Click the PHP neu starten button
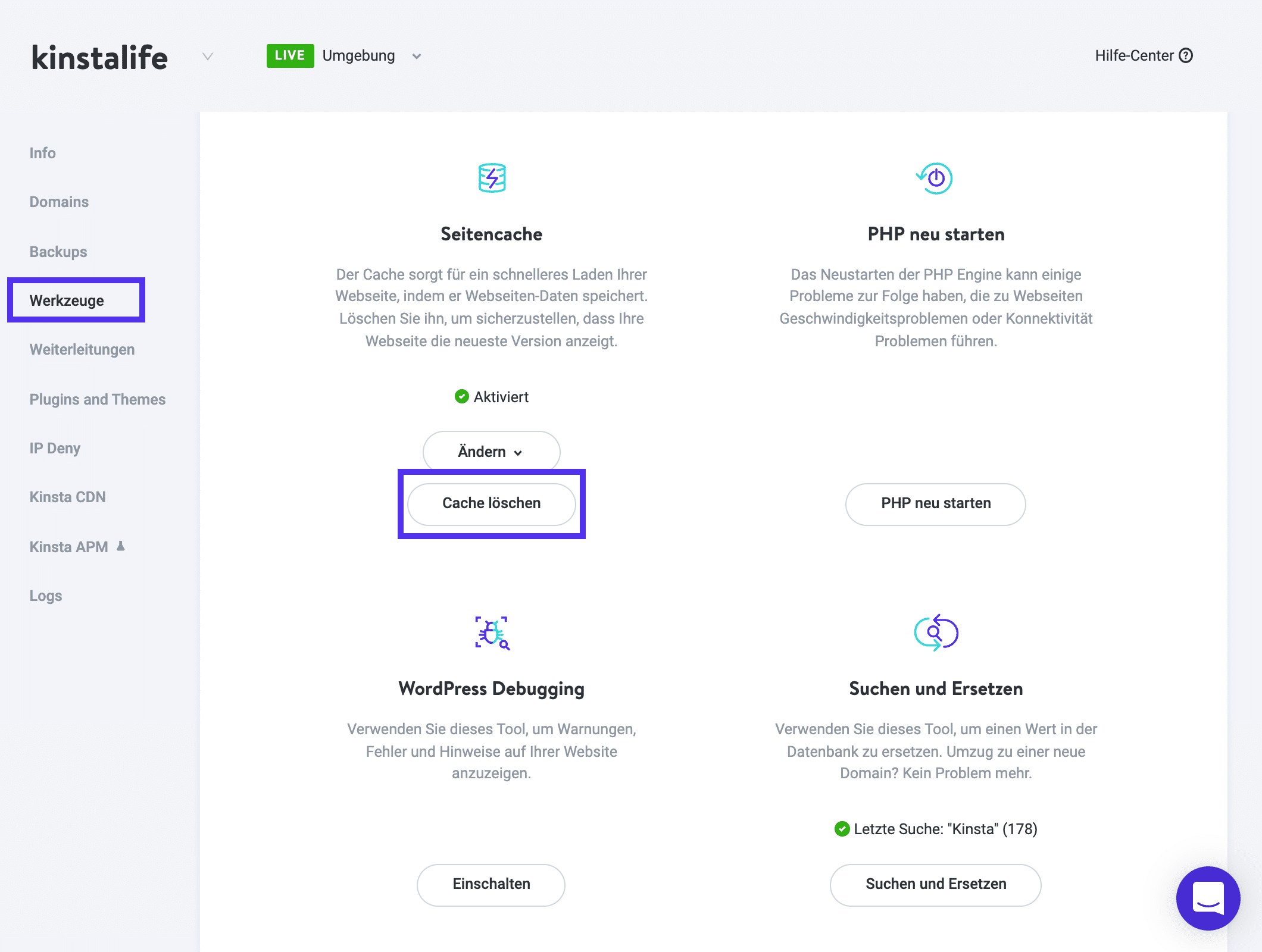The image size is (1262, 952). [935, 504]
